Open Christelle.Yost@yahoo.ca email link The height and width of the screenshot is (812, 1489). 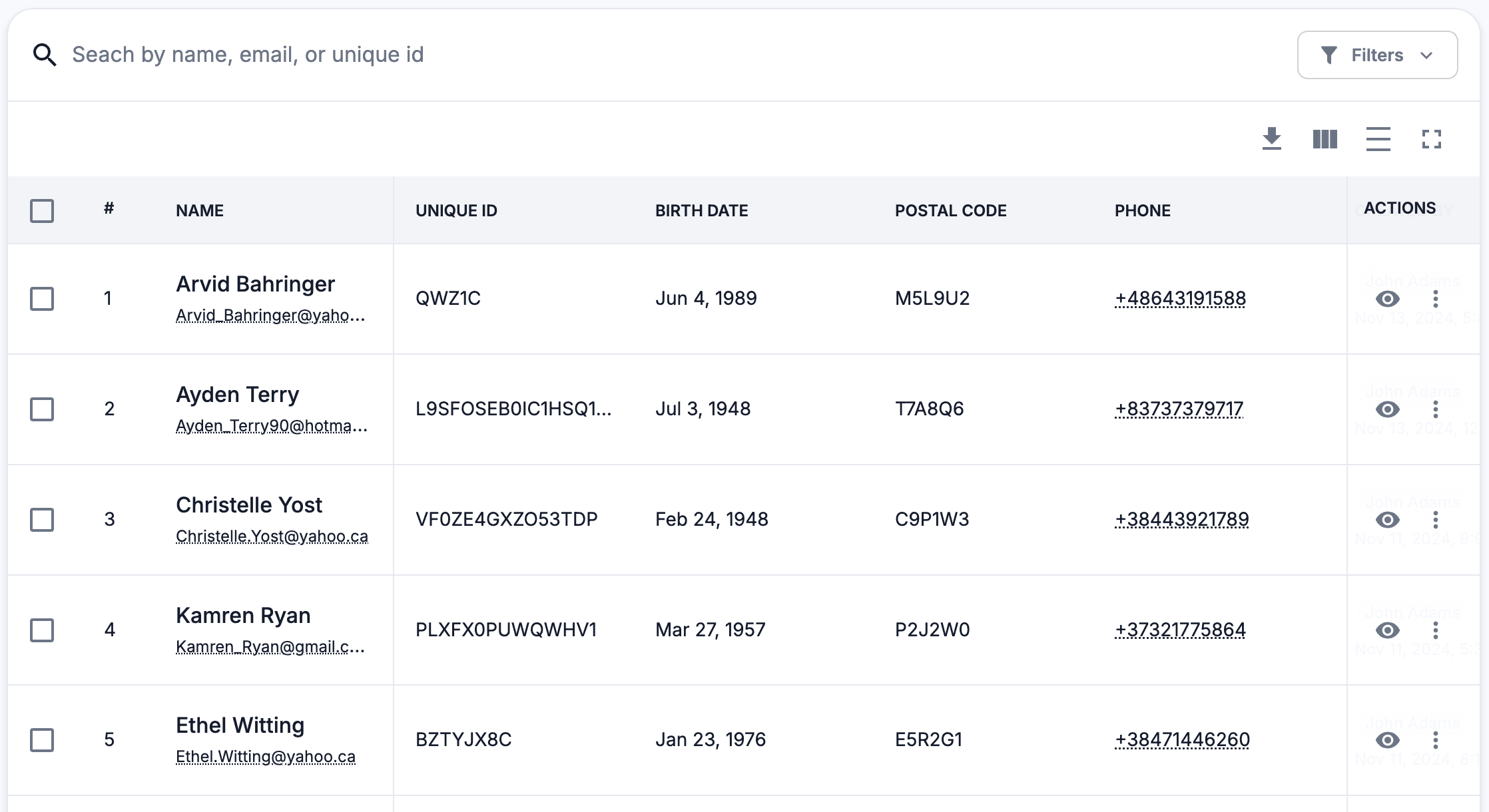(272, 536)
